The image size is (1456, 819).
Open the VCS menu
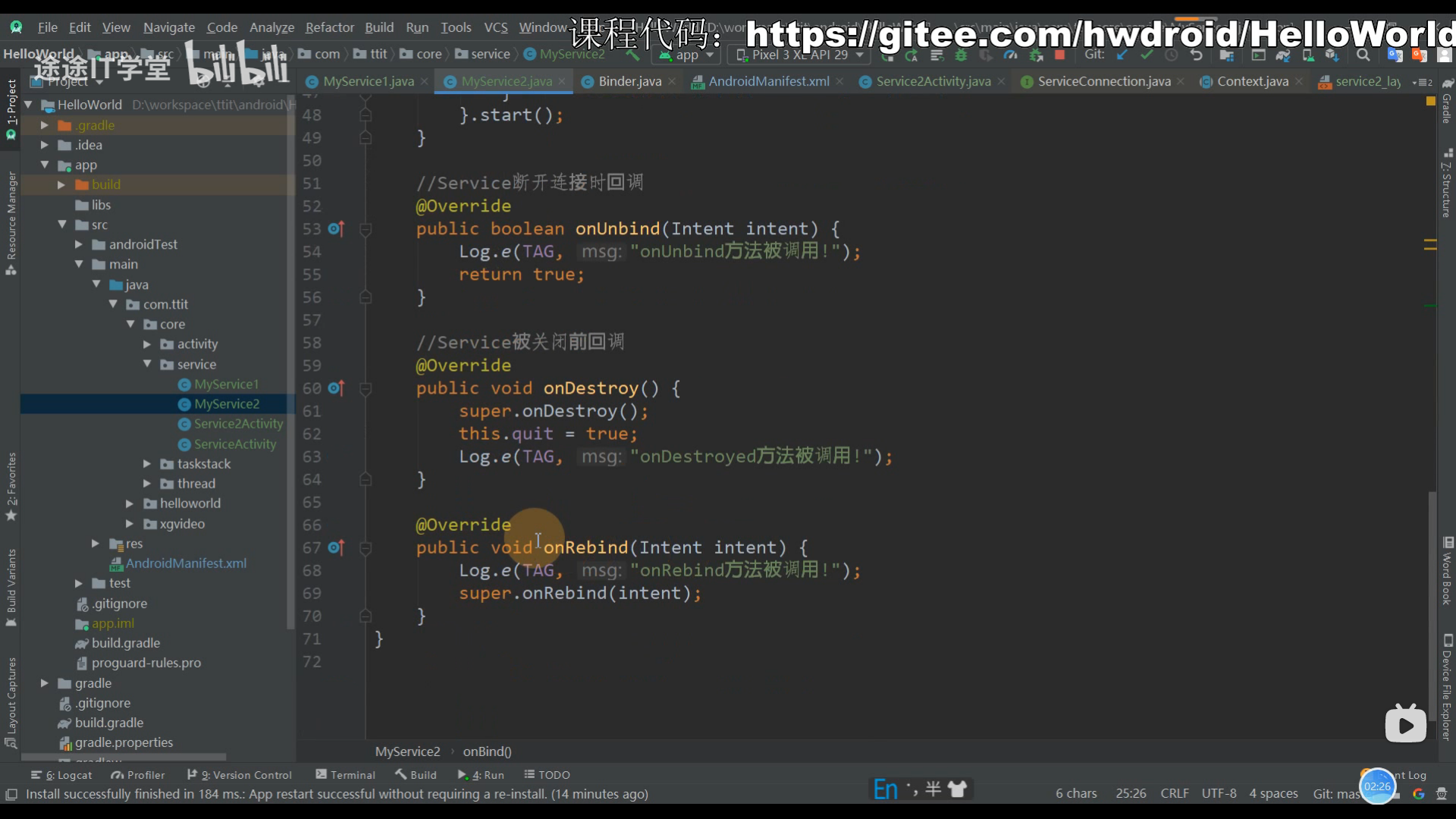click(496, 27)
